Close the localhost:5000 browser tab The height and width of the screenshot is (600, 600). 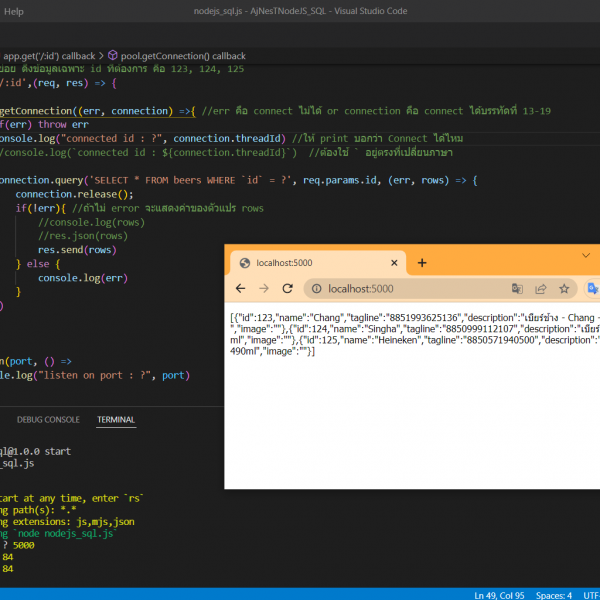pyautogui.click(x=394, y=263)
